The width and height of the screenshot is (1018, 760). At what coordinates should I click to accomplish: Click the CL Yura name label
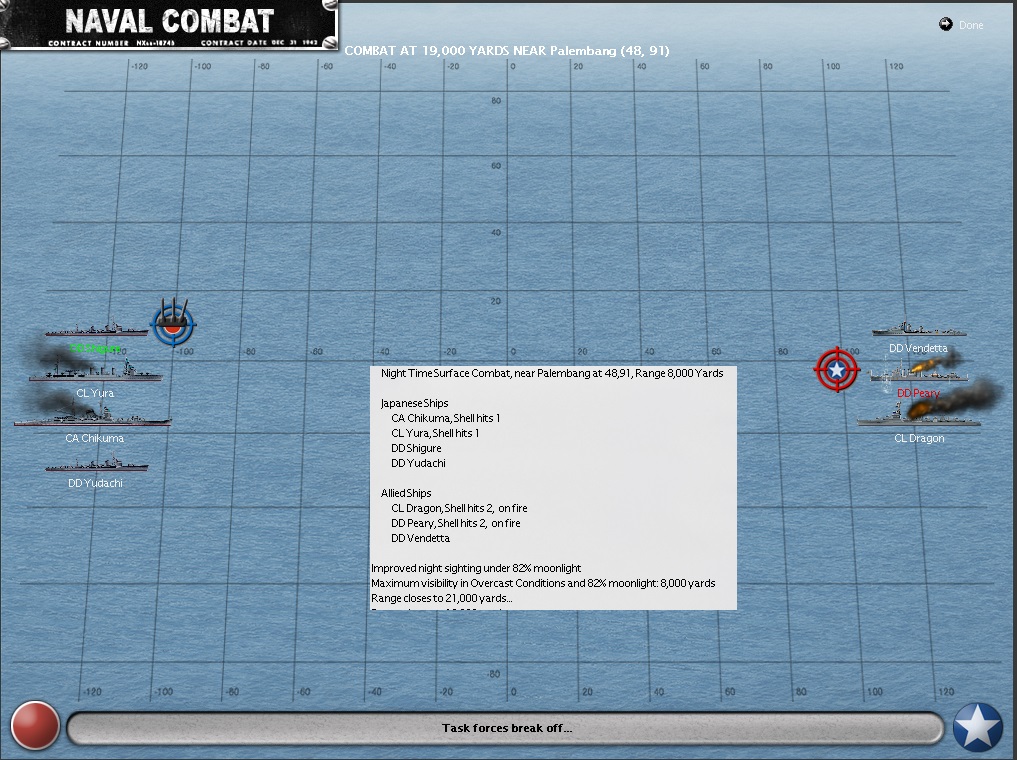(95, 393)
